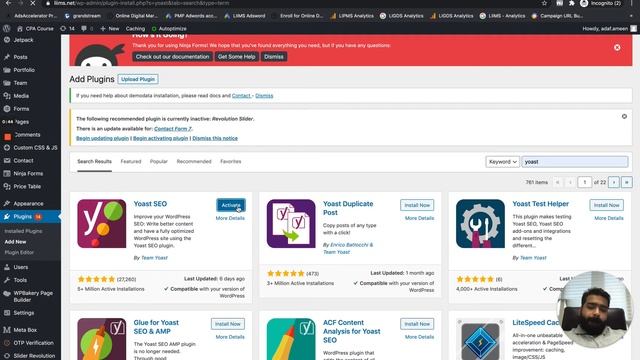The width and height of the screenshot is (640, 360).
Task: Install Yoast Duplicate Post plugin
Action: (x=417, y=205)
